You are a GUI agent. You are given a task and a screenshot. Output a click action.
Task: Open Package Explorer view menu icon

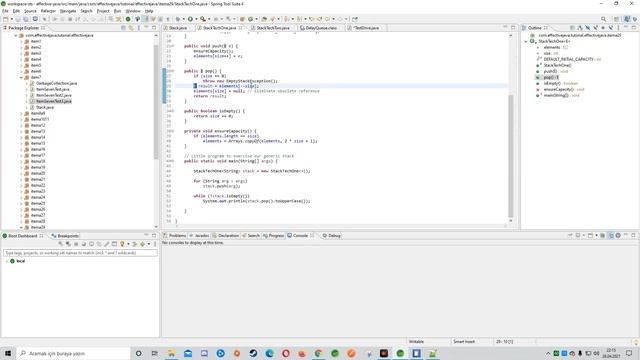pos(139,28)
